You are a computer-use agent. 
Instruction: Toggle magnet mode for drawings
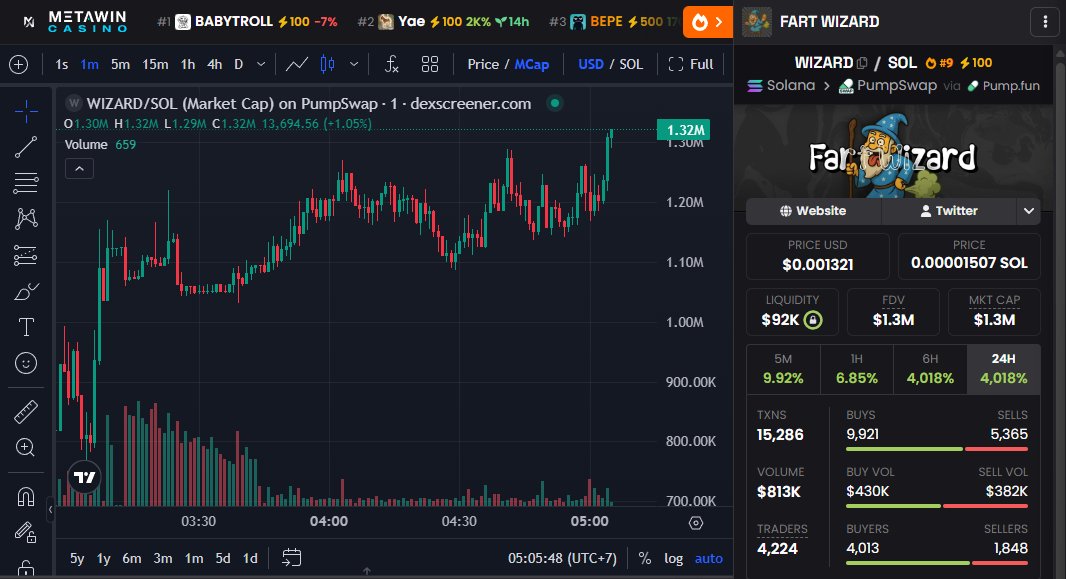click(x=26, y=497)
